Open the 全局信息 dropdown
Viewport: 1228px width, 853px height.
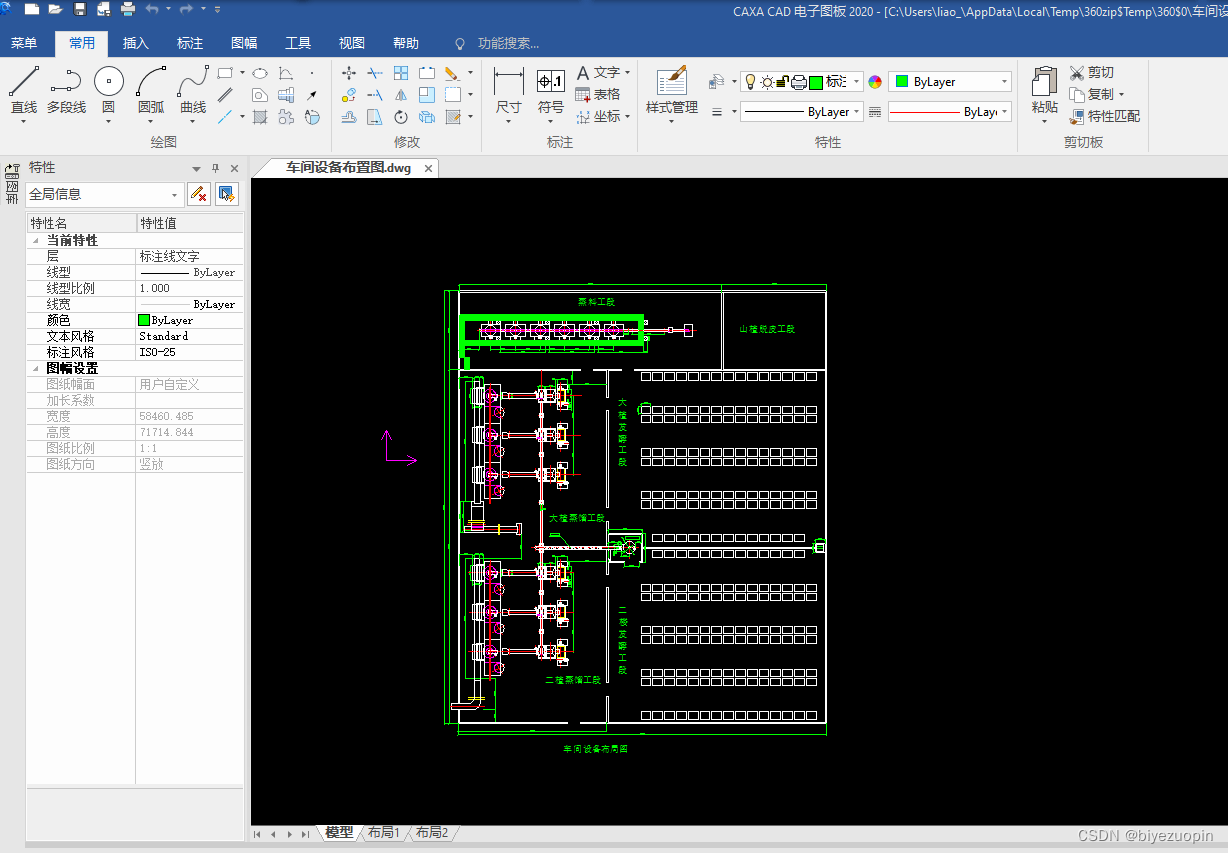[105, 194]
